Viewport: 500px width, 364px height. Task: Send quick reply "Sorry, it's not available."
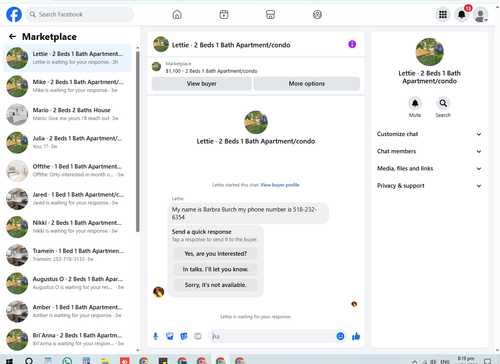coord(216,285)
